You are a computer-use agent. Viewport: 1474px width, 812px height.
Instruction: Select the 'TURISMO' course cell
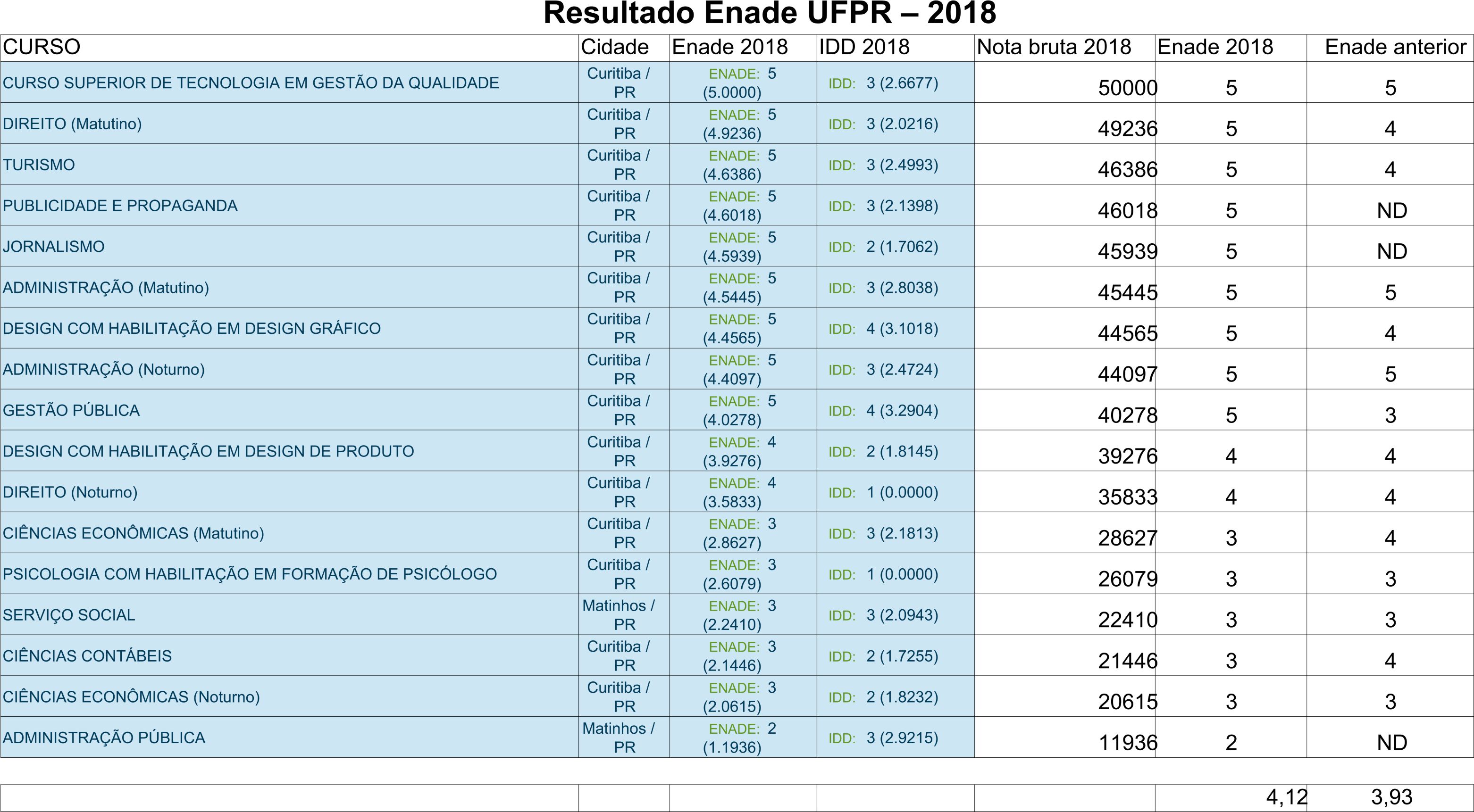290,164
